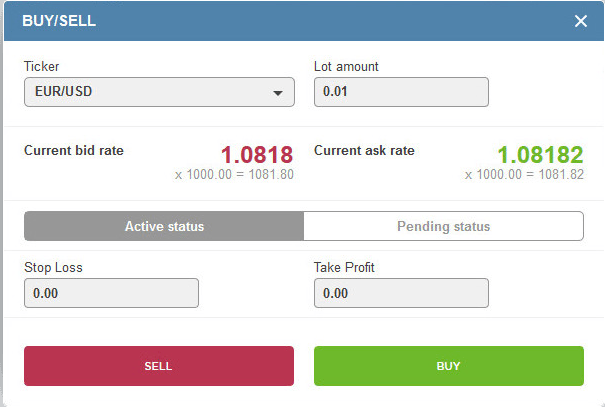Focus the Stop Loss input field

[x=111, y=293]
